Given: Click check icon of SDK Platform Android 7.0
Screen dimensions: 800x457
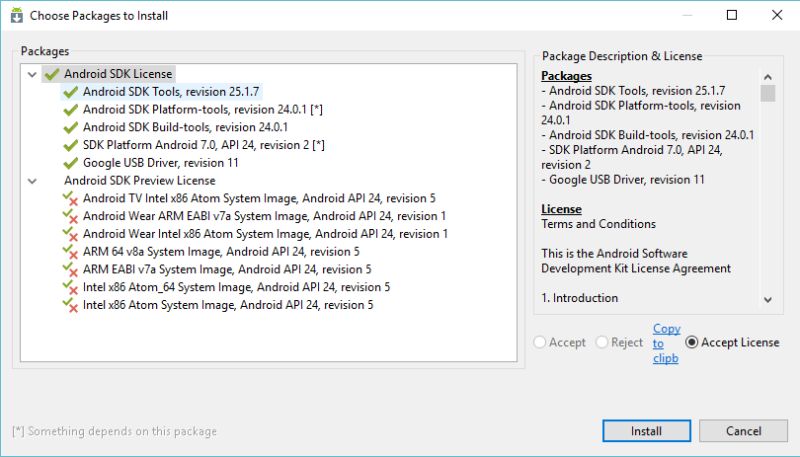Looking at the screenshot, I should coord(70,145).
